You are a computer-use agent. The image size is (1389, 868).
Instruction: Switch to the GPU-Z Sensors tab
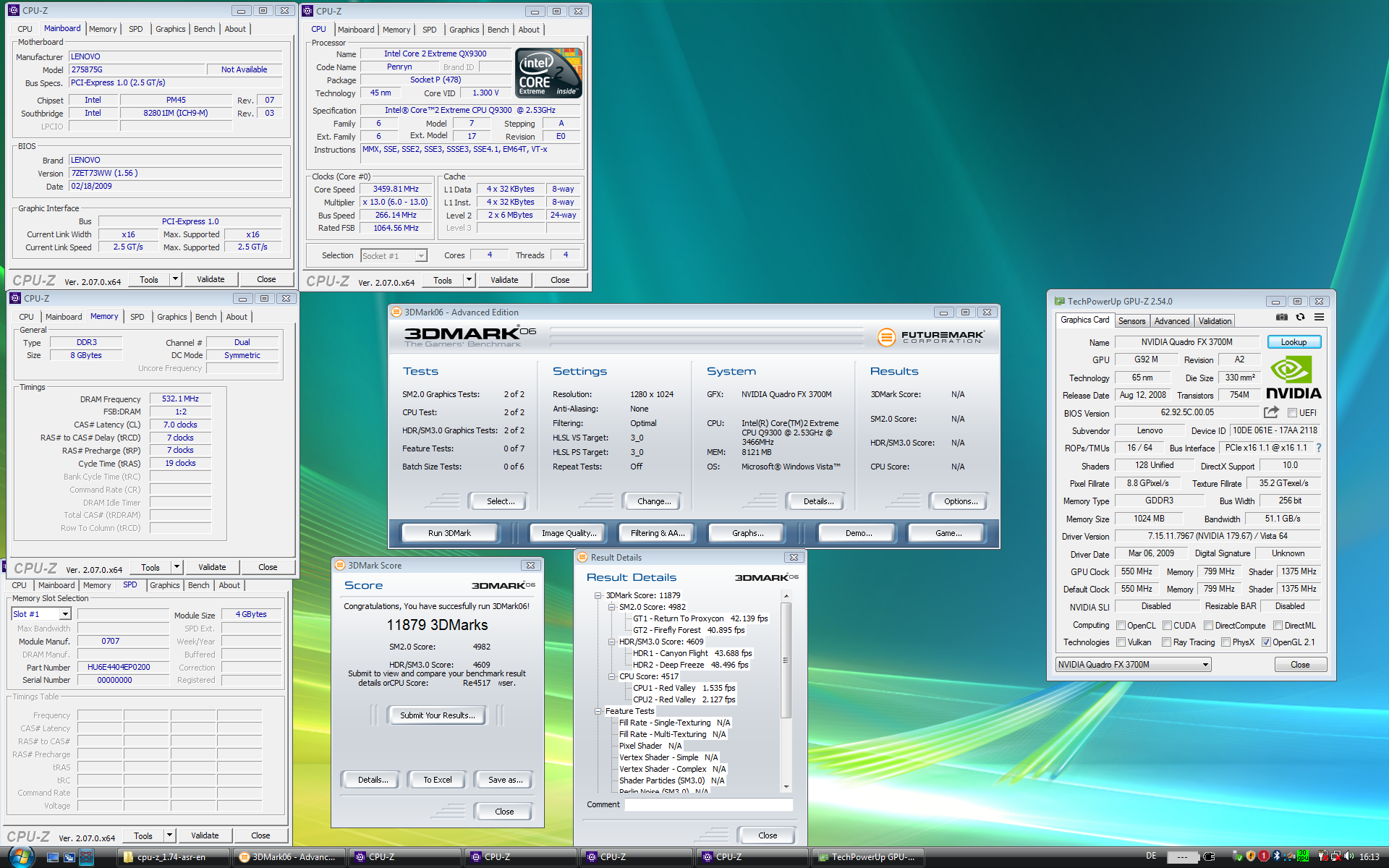pos(1131,321)
